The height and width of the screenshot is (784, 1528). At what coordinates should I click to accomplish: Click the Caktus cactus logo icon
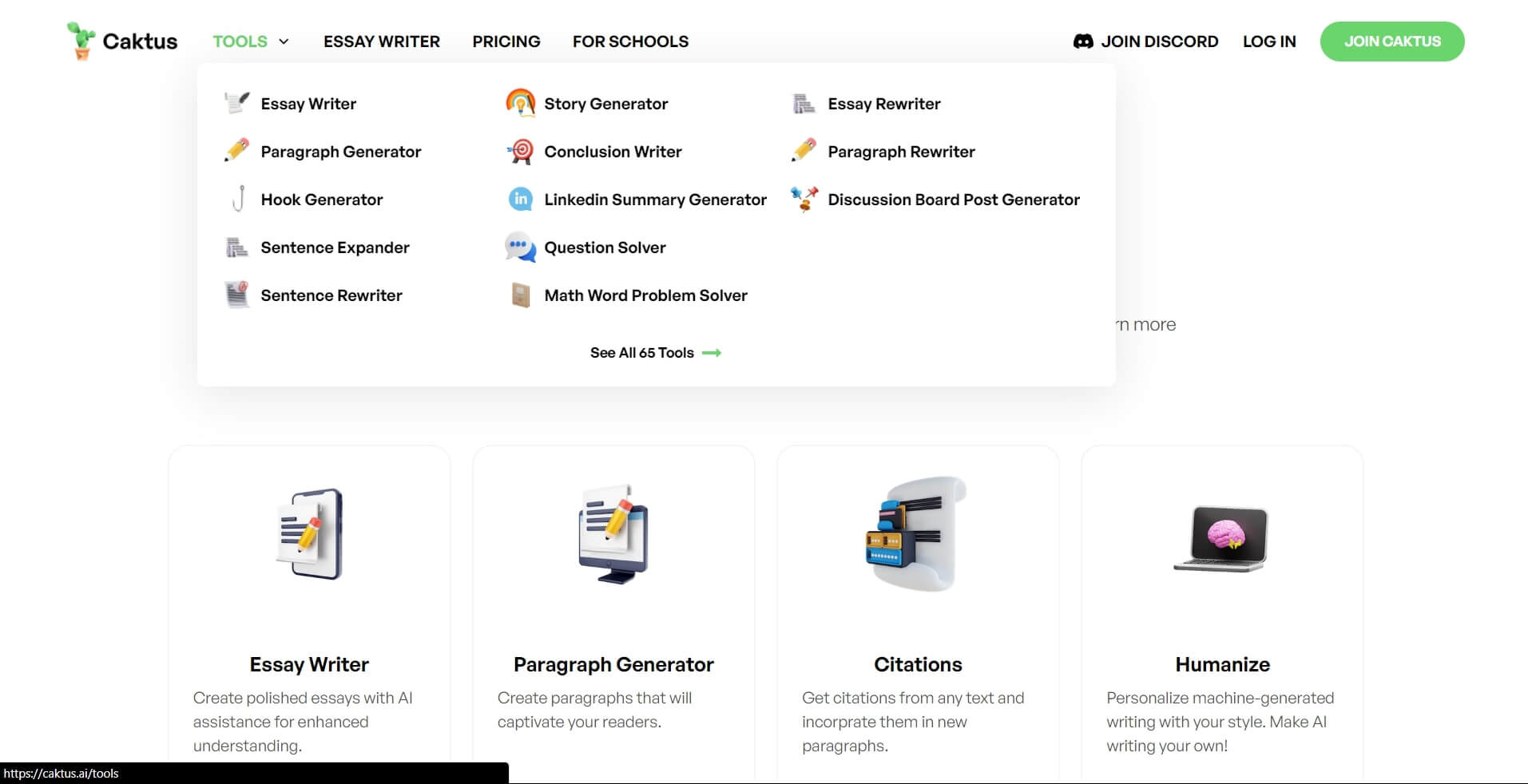tap(81, 41)
